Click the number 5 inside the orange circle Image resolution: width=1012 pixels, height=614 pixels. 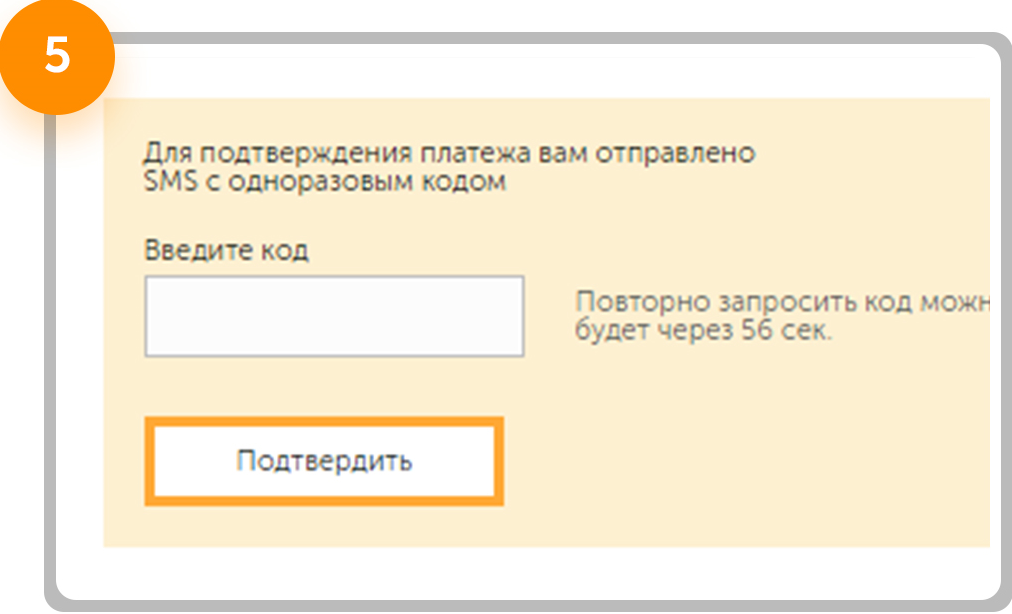(x=57, y=56)
